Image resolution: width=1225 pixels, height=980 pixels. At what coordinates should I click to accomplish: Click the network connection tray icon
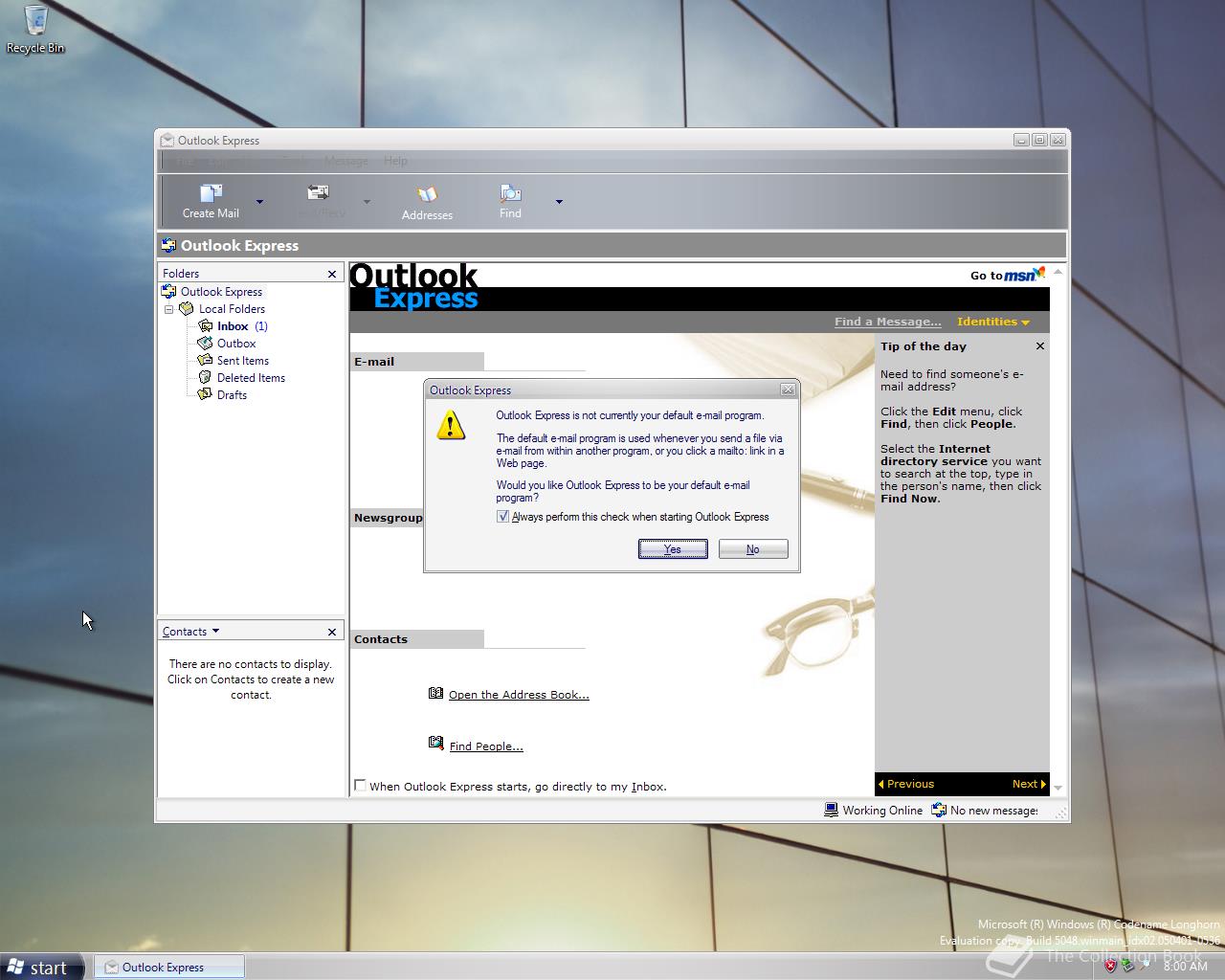(1127, 966)
